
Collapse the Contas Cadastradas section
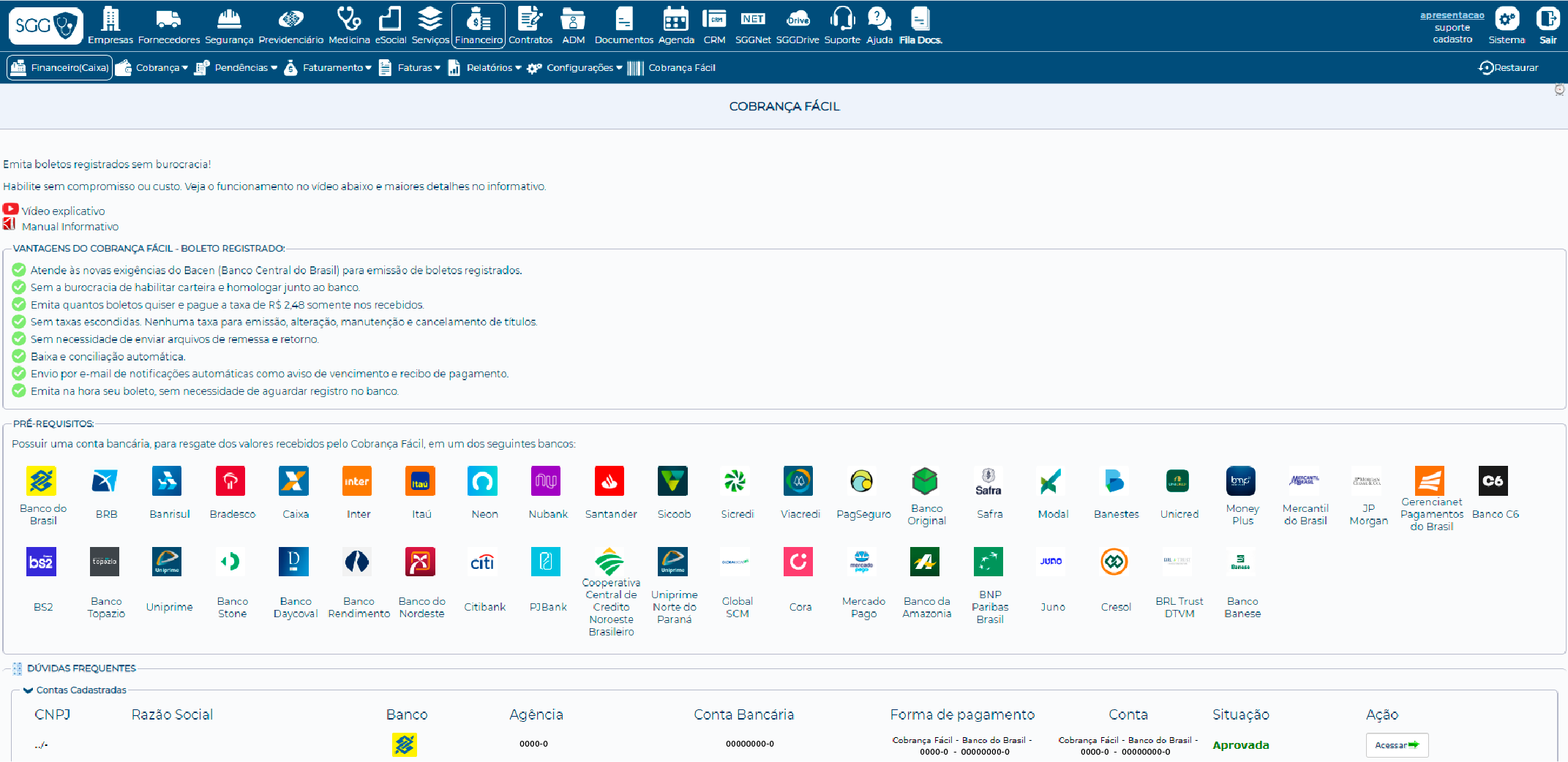click(28, 690)
